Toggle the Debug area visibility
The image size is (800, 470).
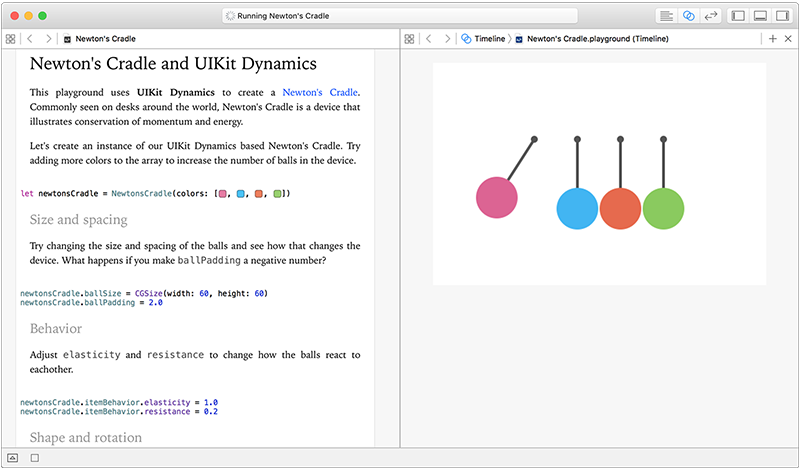pyautogui.click(x=760, y=16)
